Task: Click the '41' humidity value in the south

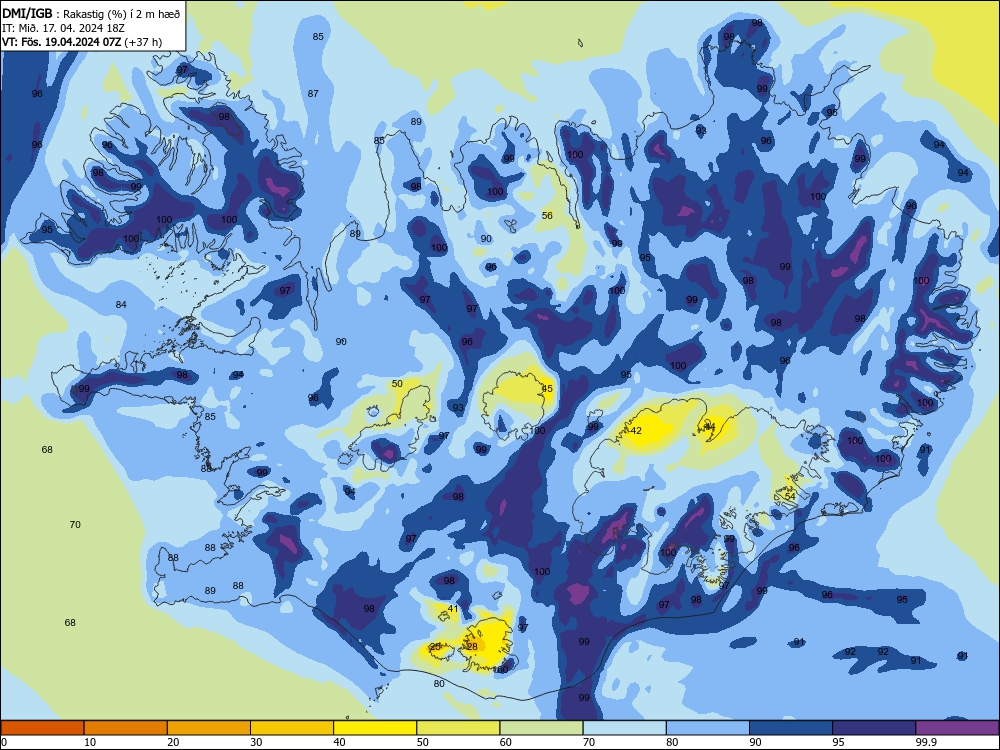Action: (x=453, y=608)
